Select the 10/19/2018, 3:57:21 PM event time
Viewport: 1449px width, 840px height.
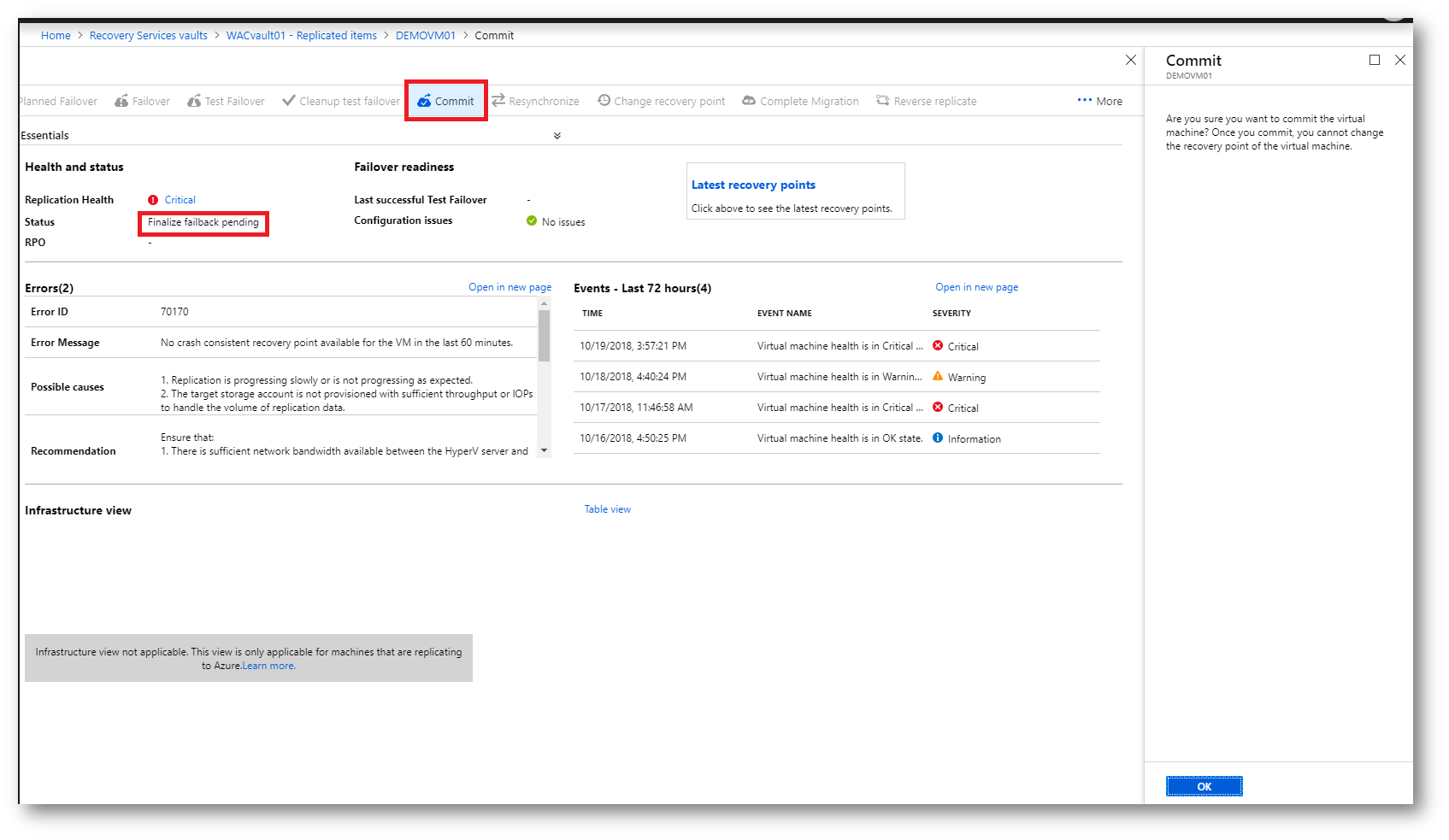click(633, 346)
